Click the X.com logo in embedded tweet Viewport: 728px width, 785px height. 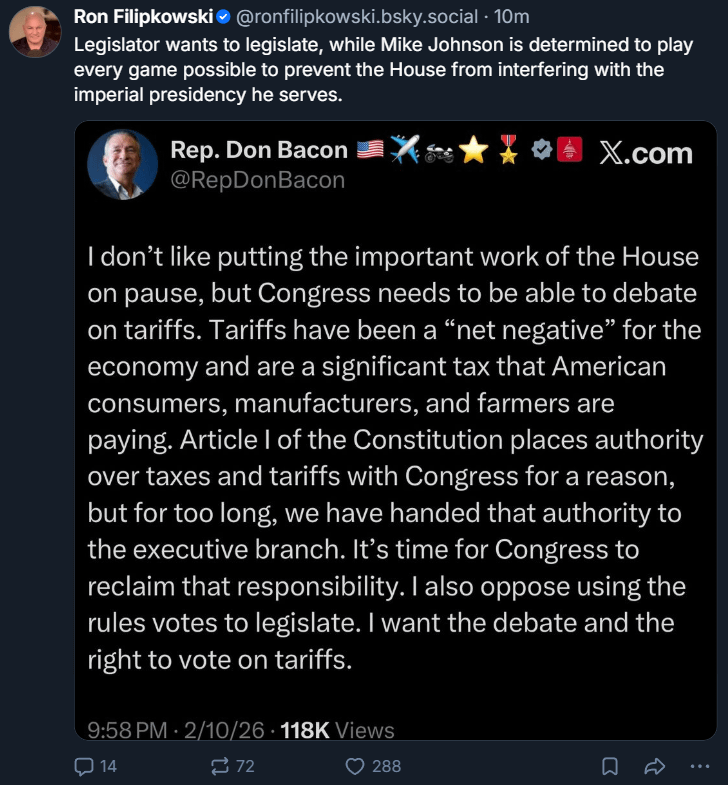click(645, 152)
